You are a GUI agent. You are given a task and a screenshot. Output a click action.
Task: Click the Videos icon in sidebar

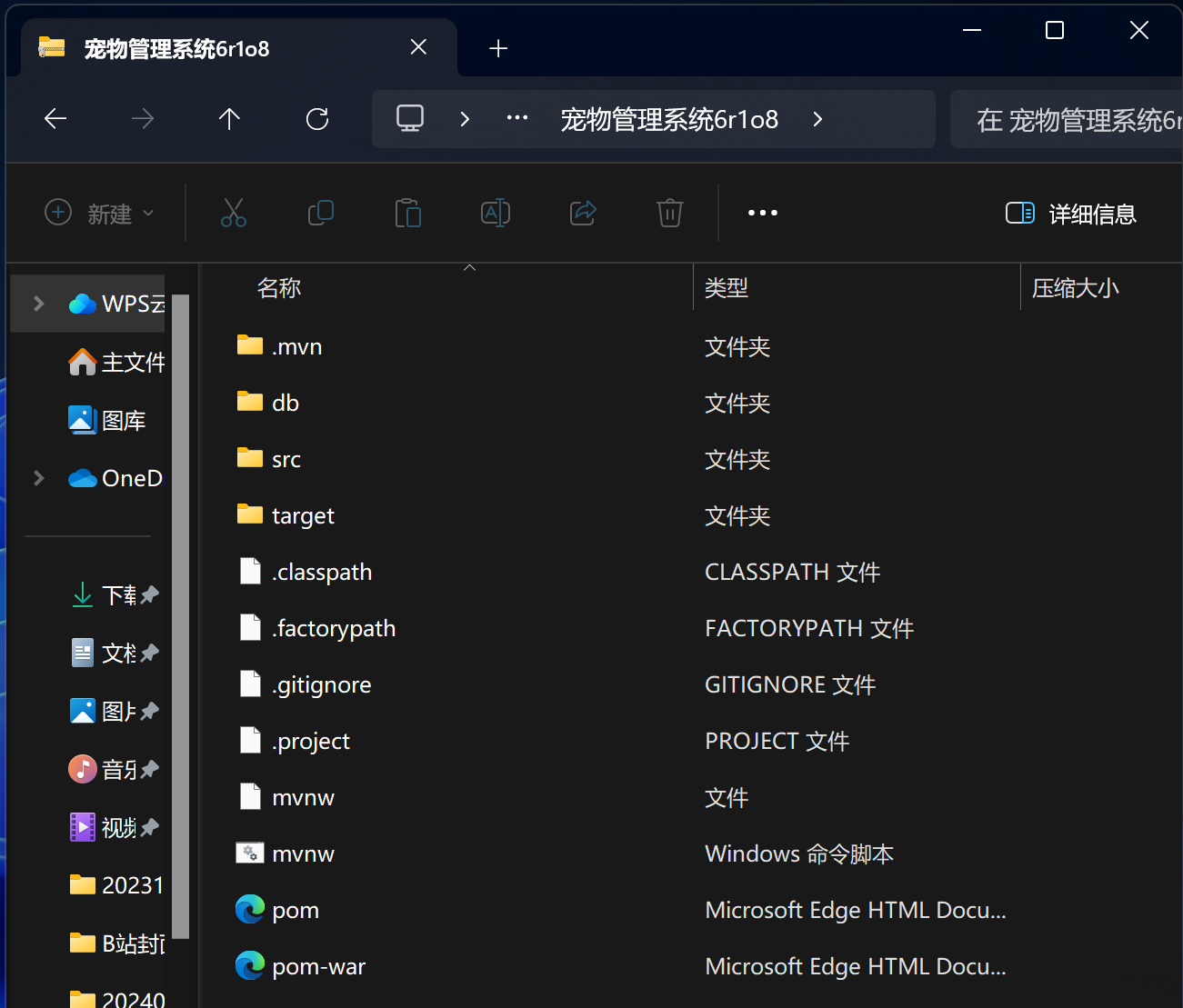(x=83, y=827)
